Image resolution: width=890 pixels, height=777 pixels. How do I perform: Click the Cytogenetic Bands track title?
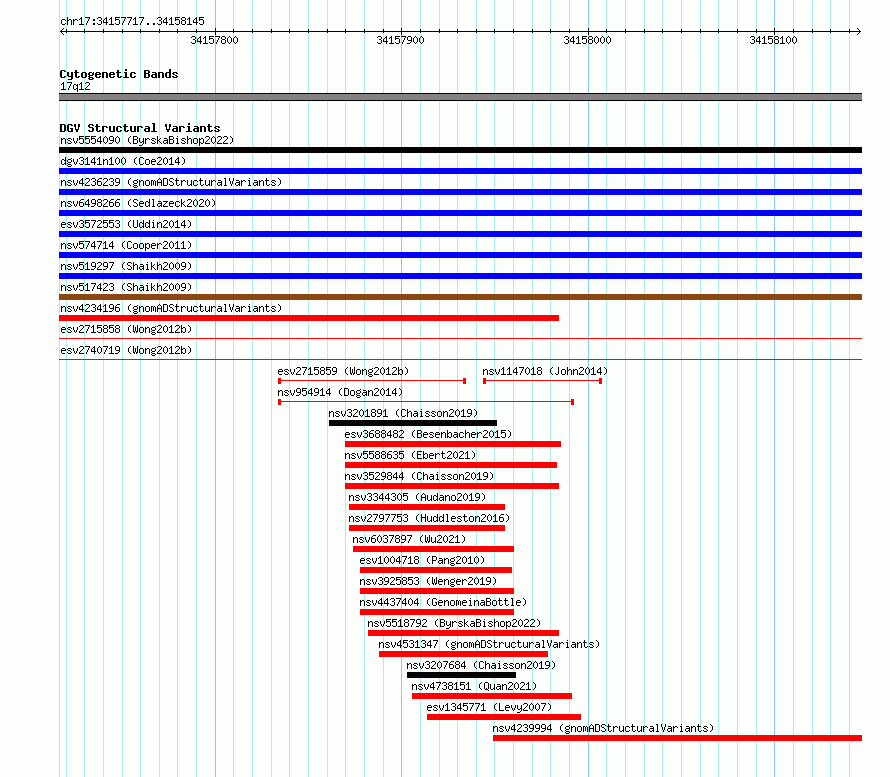coord(119,74)
